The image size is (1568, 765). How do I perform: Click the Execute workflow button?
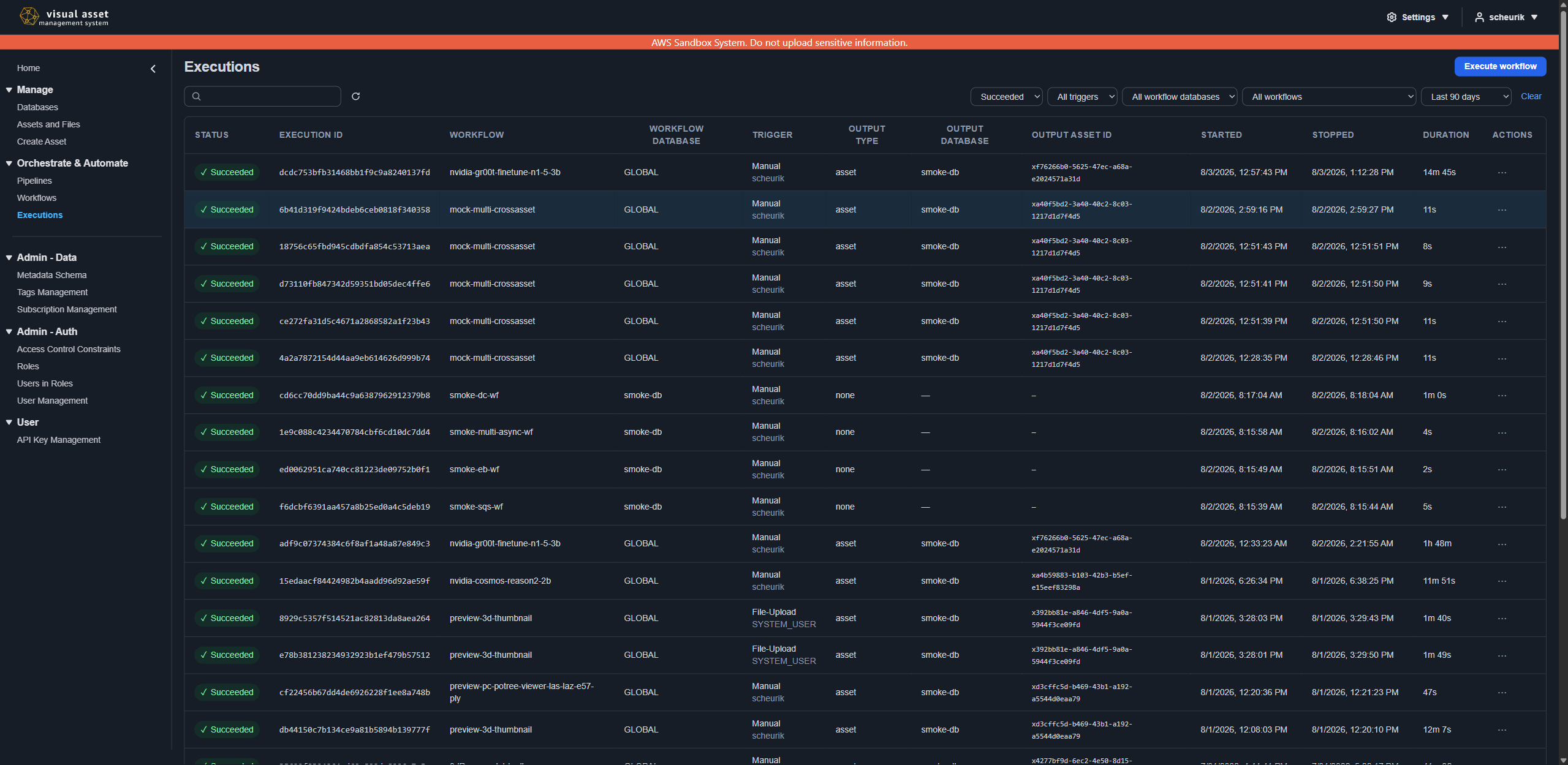(x=1500, y=66)
